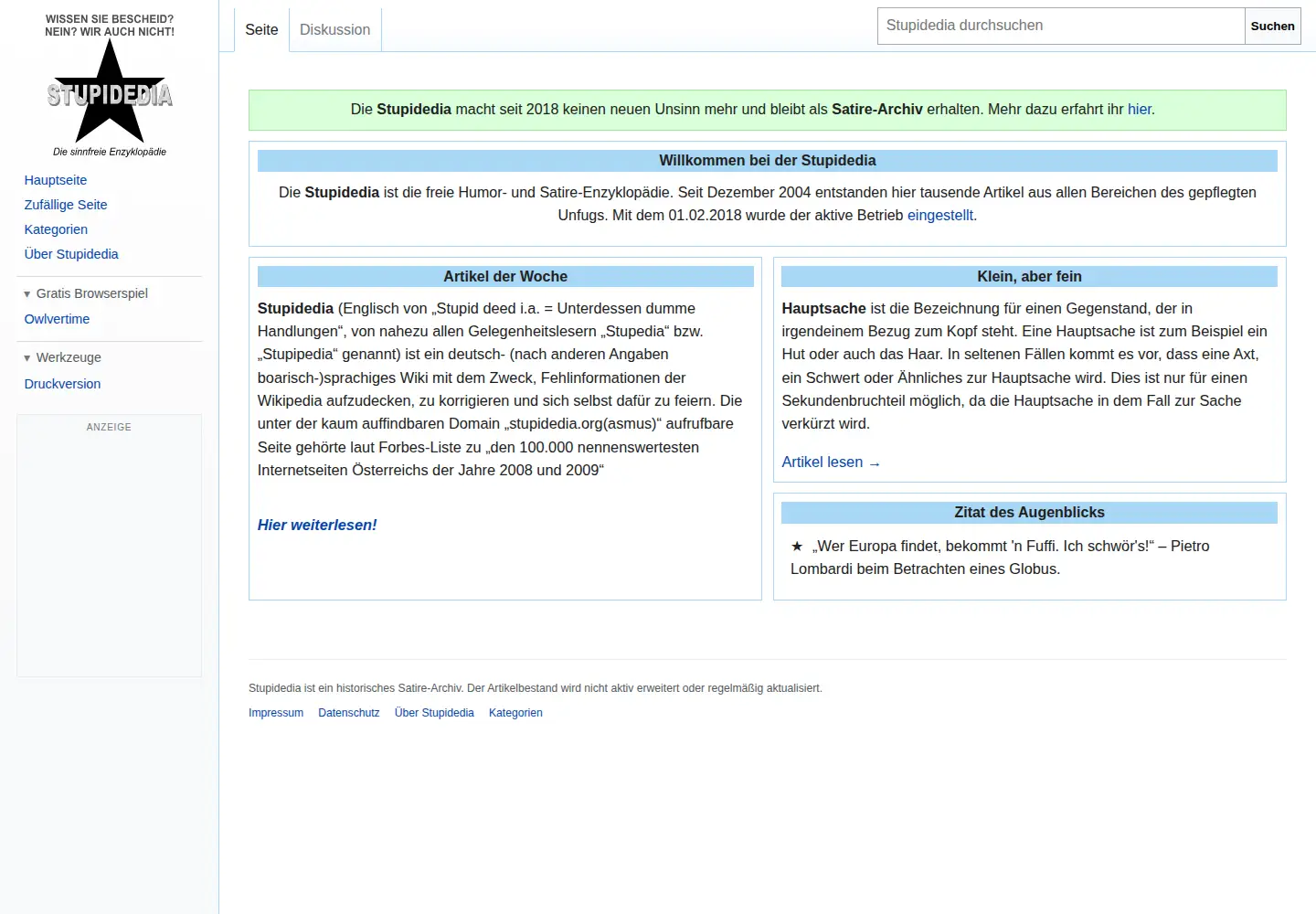This screenshot has height=914, width=1316.
Task: Open the Owlvertime browser game link
Action: [57, 319]
